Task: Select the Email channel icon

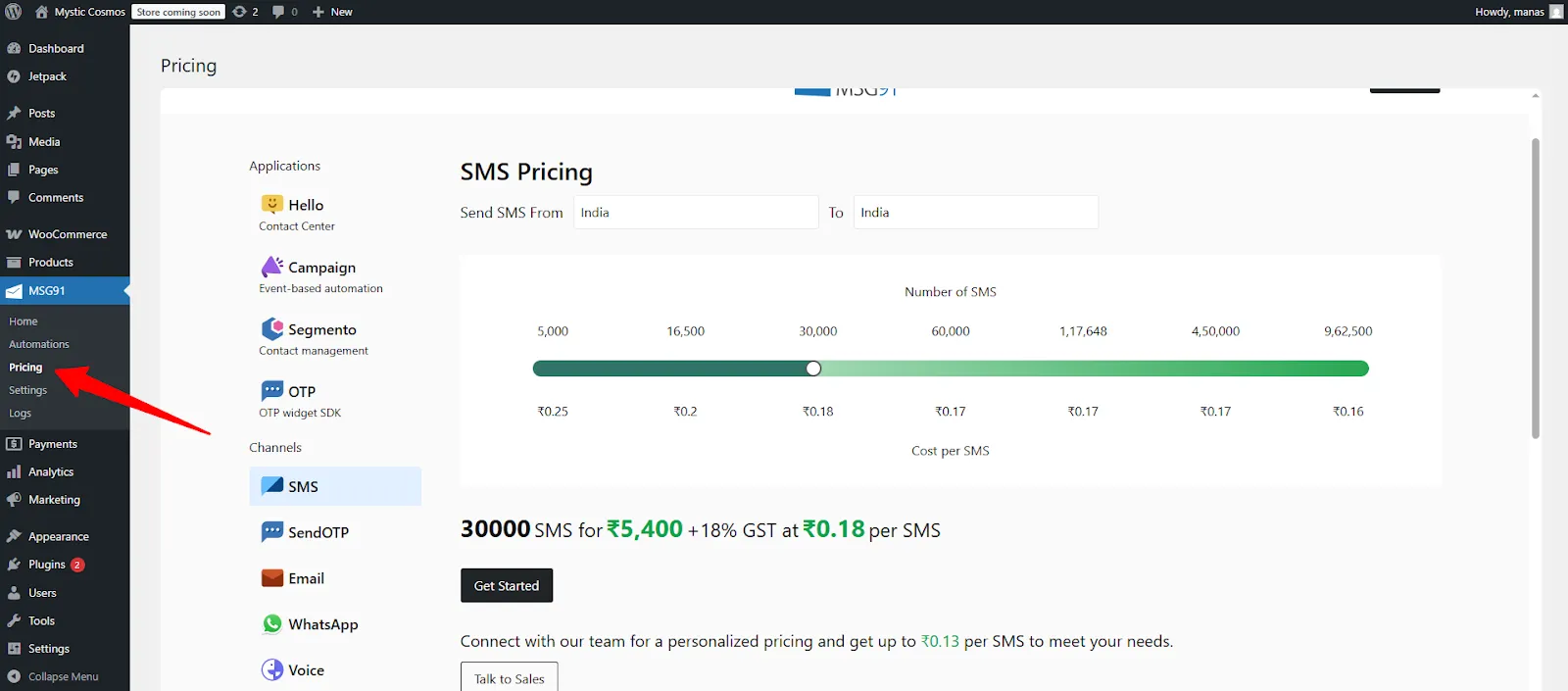Action: coord(272,578)
